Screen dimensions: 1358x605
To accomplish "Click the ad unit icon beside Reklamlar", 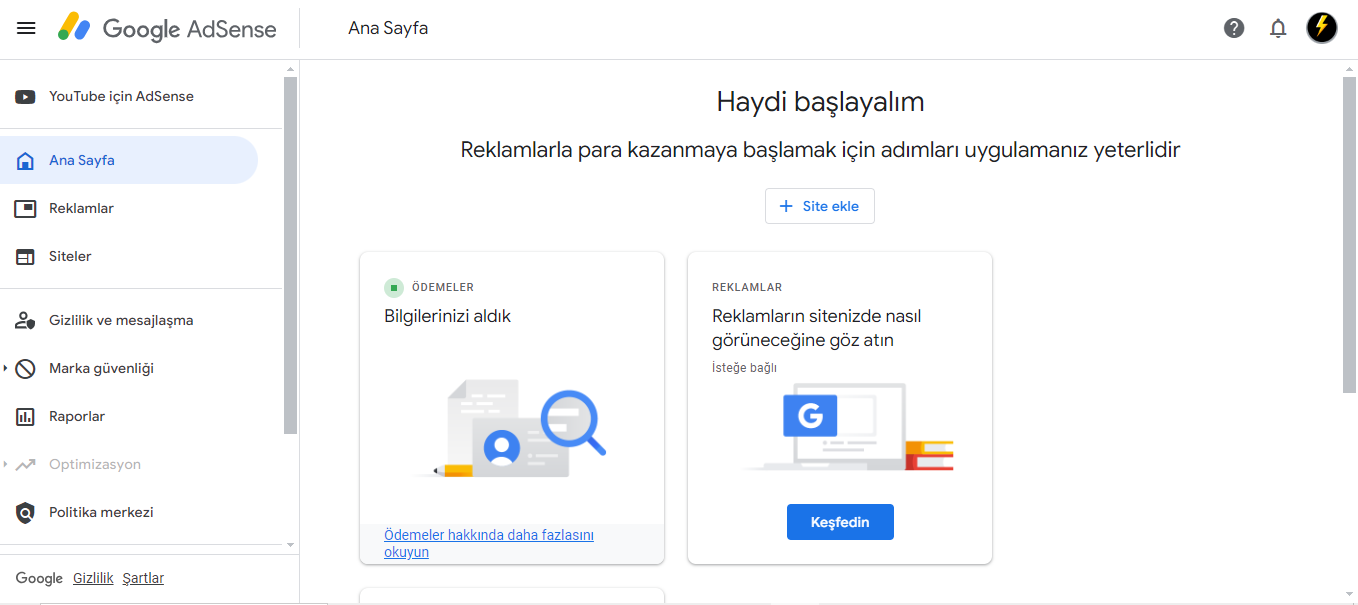I will [x=25, y=208].
